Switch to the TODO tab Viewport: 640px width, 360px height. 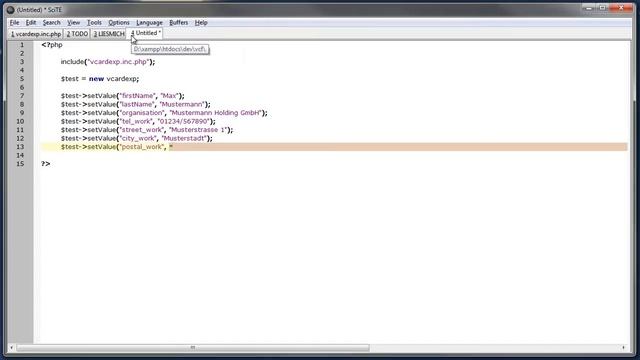(x=77, y=34)
